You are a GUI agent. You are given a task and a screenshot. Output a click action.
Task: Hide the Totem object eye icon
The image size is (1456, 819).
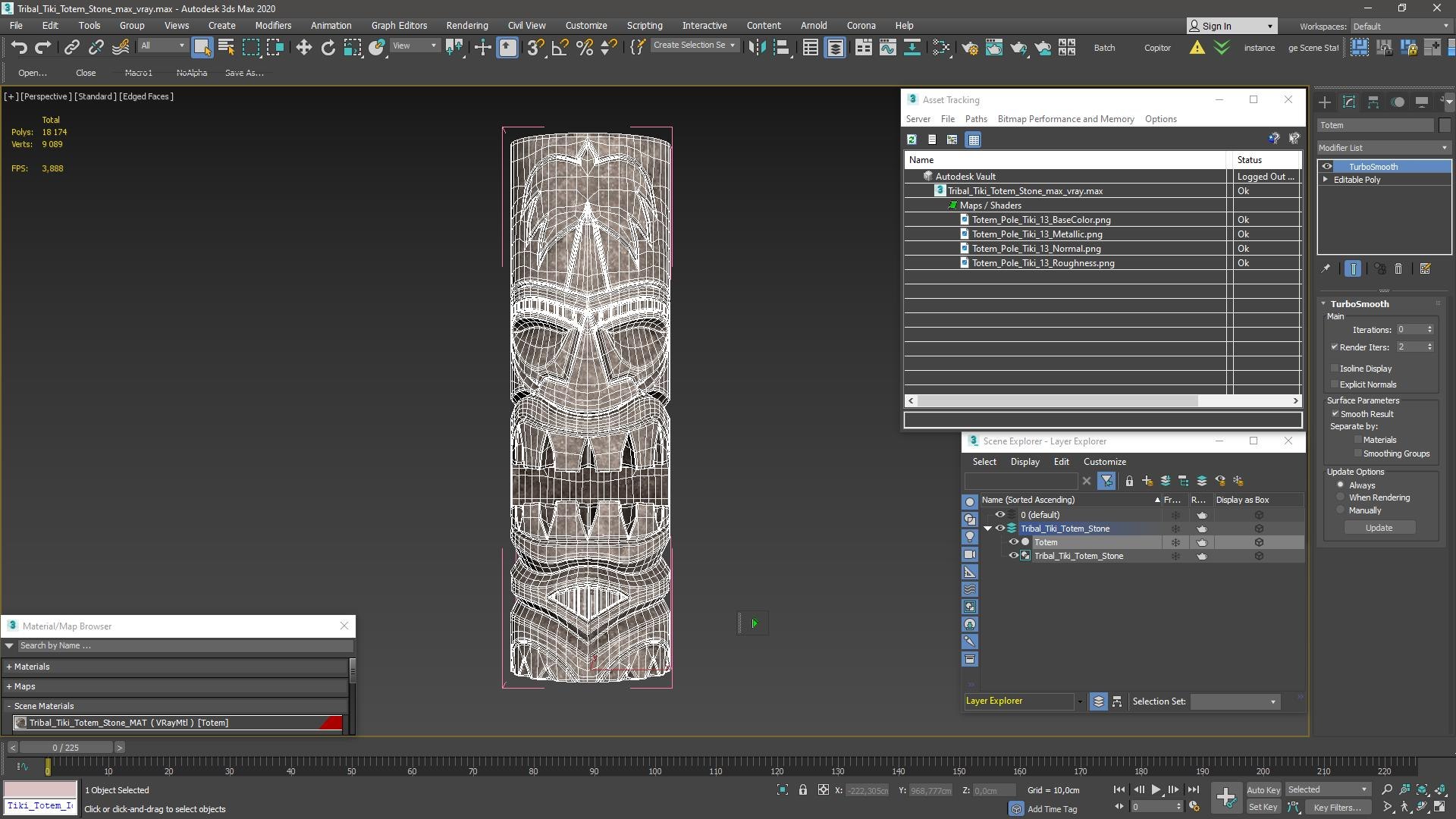(1013, 542)
